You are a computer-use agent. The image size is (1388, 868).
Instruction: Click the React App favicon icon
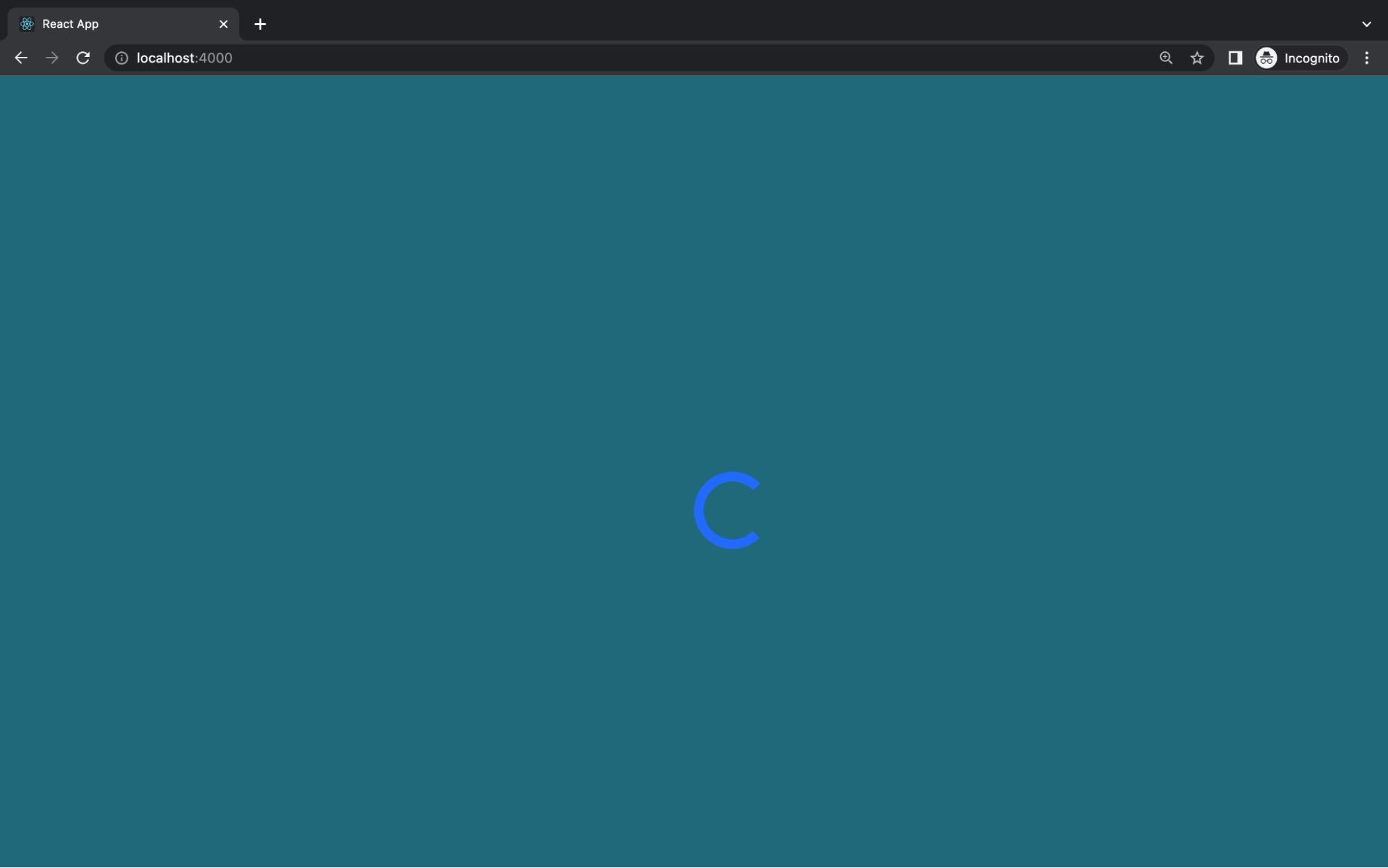[27, 23]
